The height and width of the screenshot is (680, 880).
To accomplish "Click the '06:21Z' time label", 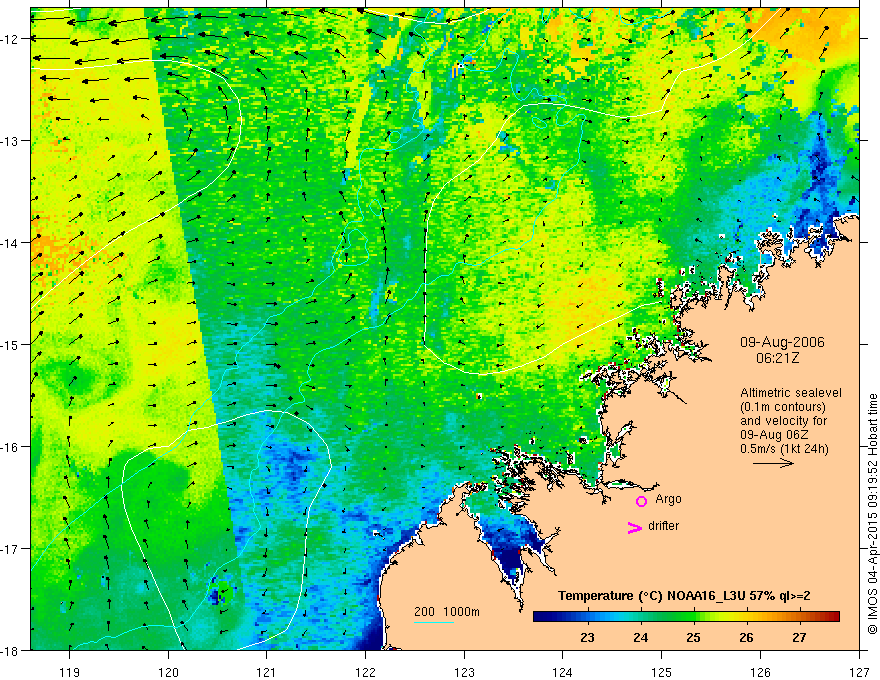I will tap(777, 358).
